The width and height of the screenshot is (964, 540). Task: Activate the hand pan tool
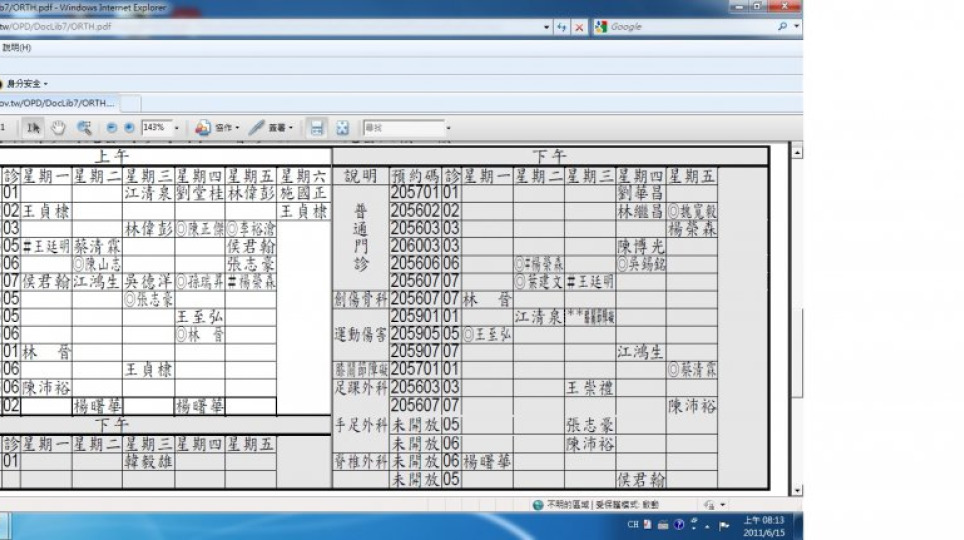pos(59,128)
